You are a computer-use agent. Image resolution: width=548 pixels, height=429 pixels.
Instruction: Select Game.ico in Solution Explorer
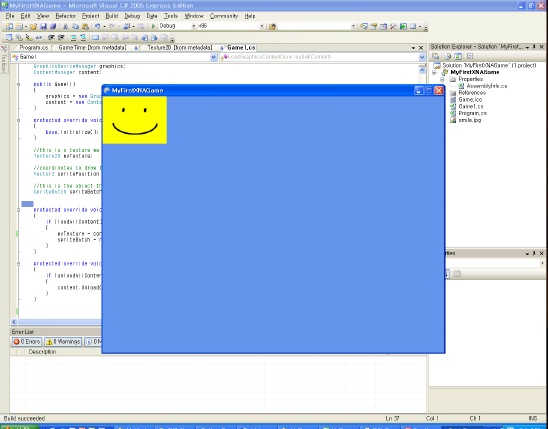coord(470,100)
